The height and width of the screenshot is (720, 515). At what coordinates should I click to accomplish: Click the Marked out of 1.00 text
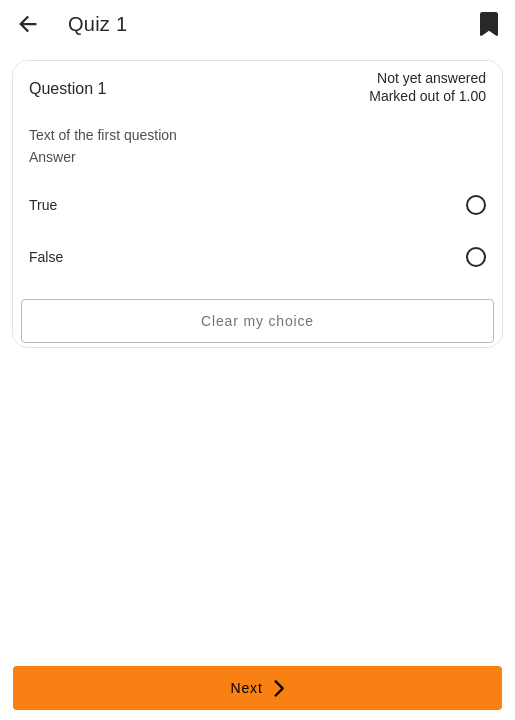pos(427,96)
